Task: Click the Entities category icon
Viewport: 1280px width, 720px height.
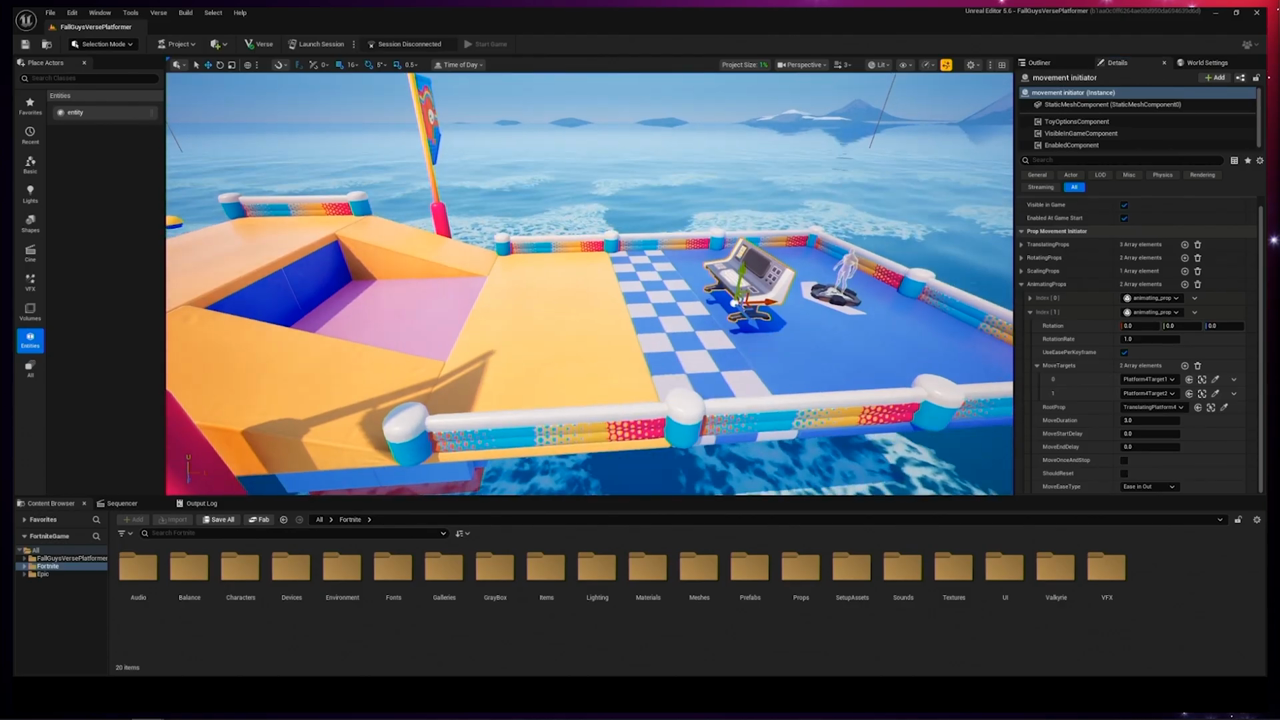Action: click(x=30, y=341)
